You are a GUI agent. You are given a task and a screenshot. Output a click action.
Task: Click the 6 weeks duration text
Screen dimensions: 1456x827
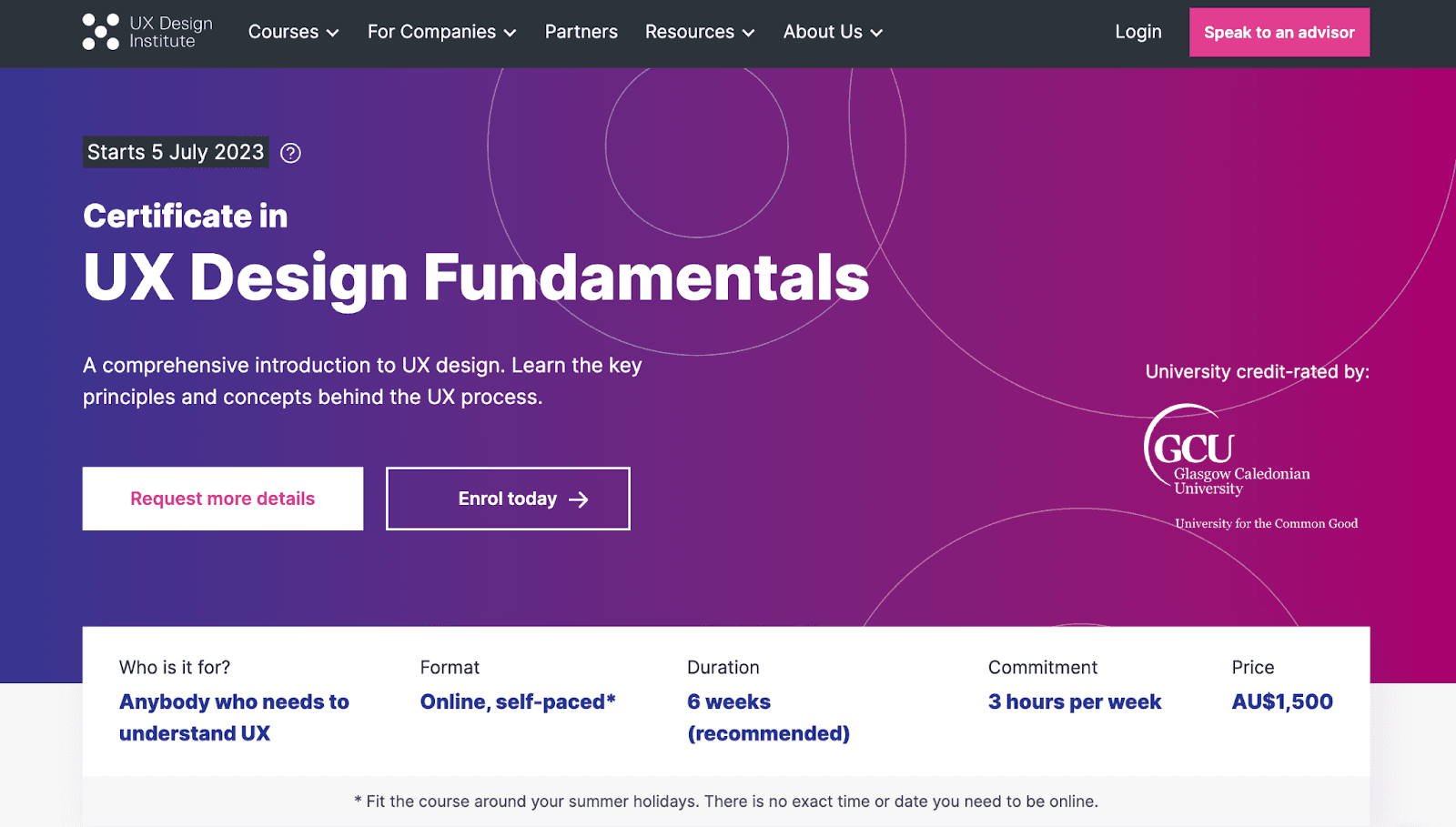728,701
